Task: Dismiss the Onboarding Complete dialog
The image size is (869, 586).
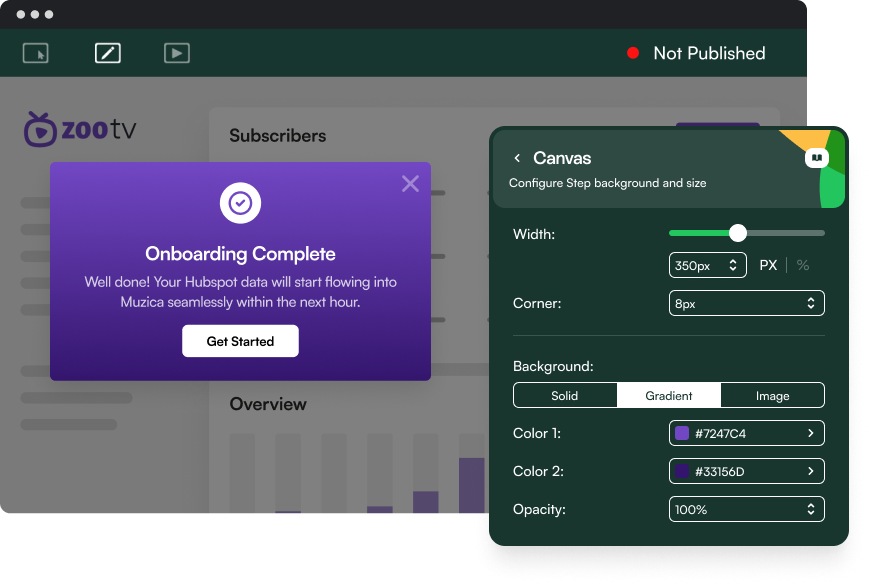Action: [x=410, y=183]
